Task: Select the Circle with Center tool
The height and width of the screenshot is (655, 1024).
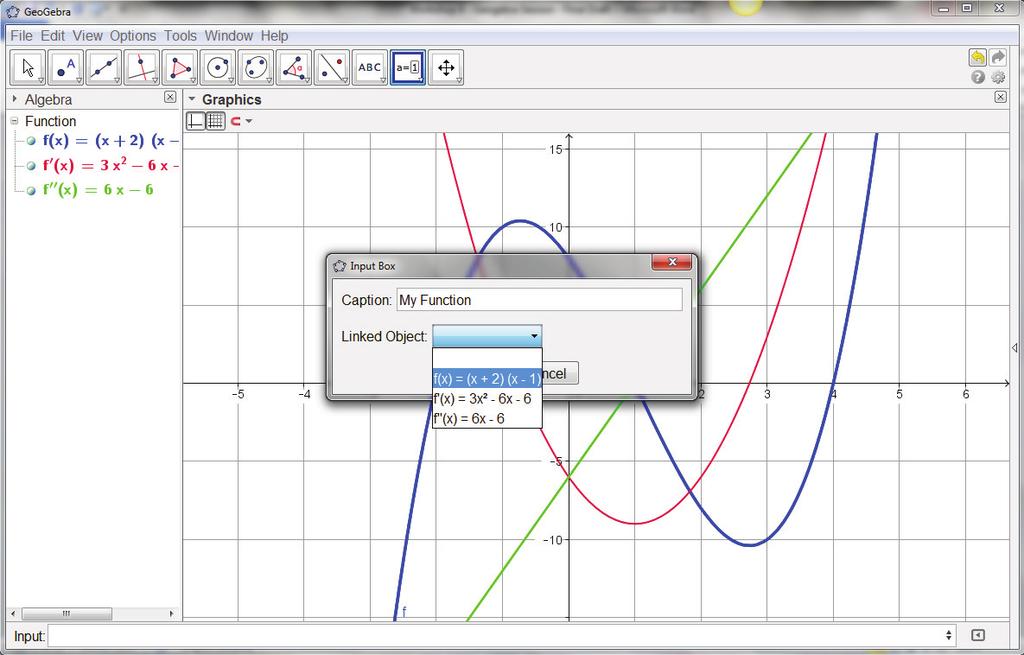Action: click(217, 67)
